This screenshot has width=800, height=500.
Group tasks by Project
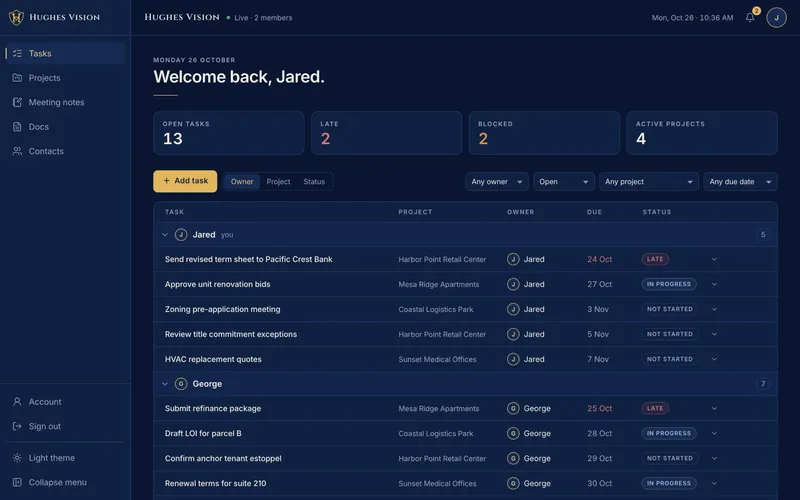278,182
